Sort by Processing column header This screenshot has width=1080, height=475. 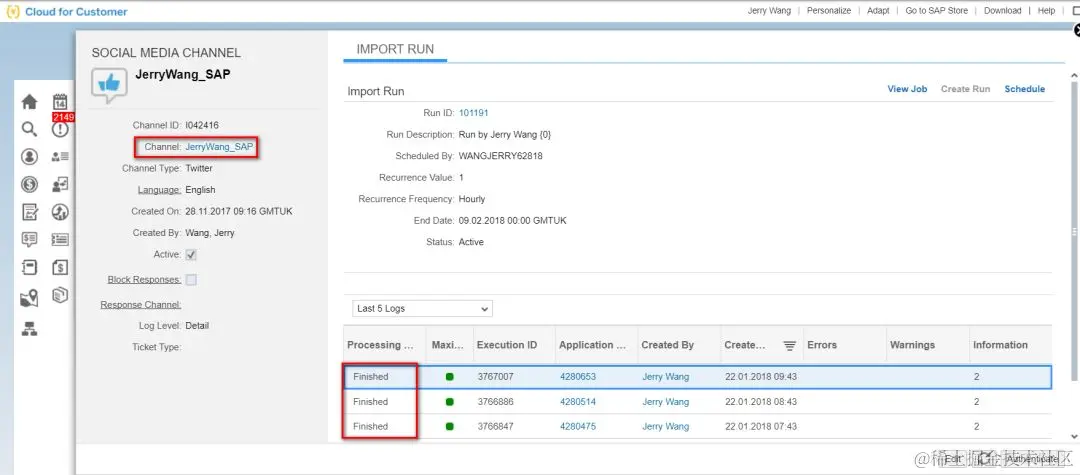point(384,345)
